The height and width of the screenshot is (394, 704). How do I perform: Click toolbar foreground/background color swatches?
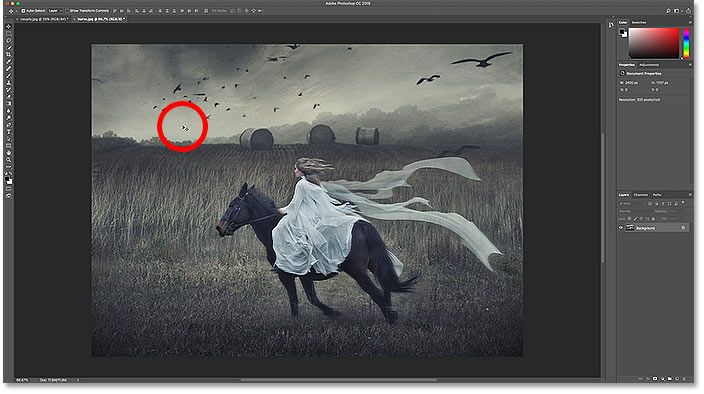[9, 180]
